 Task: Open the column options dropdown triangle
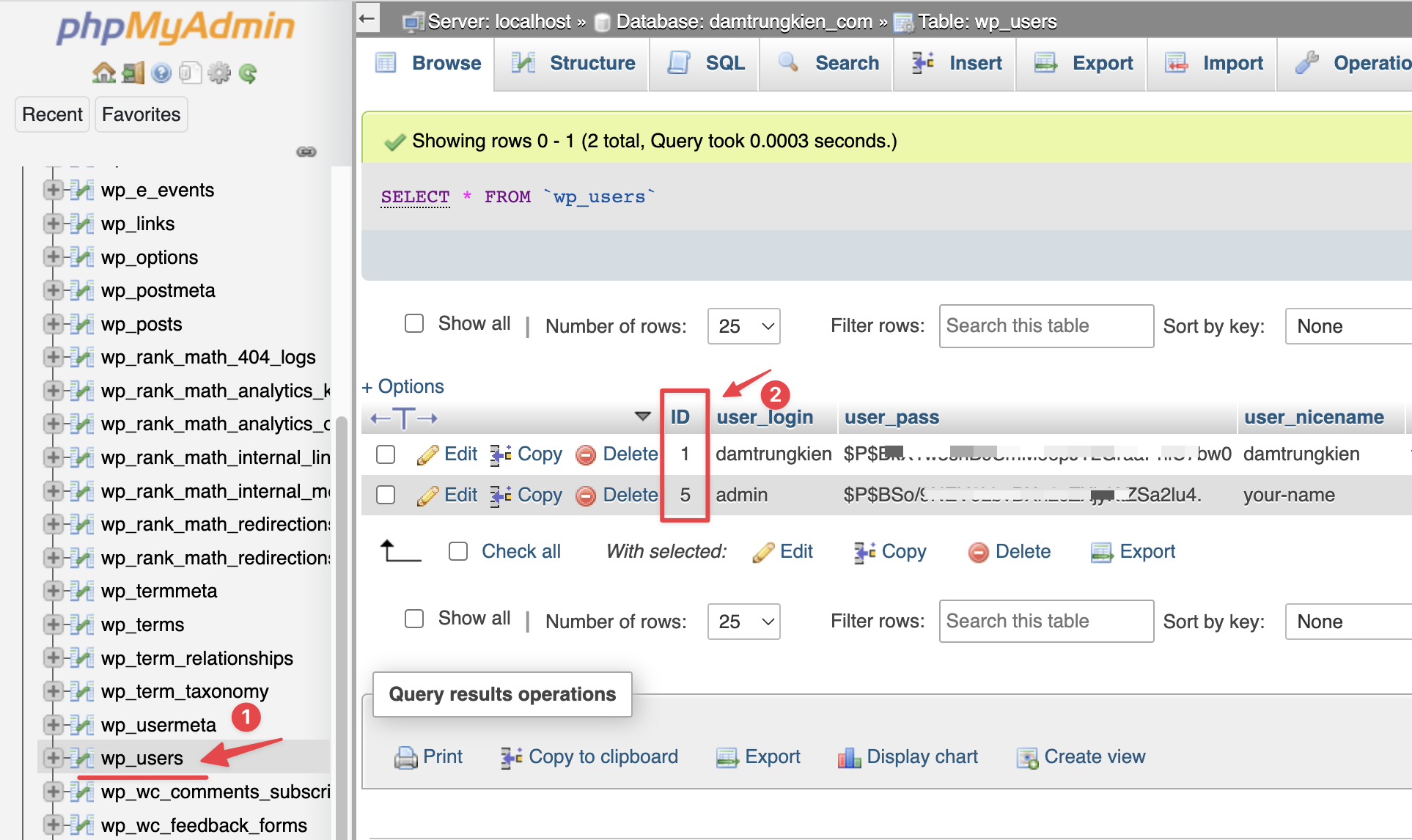tap(642, 416)
